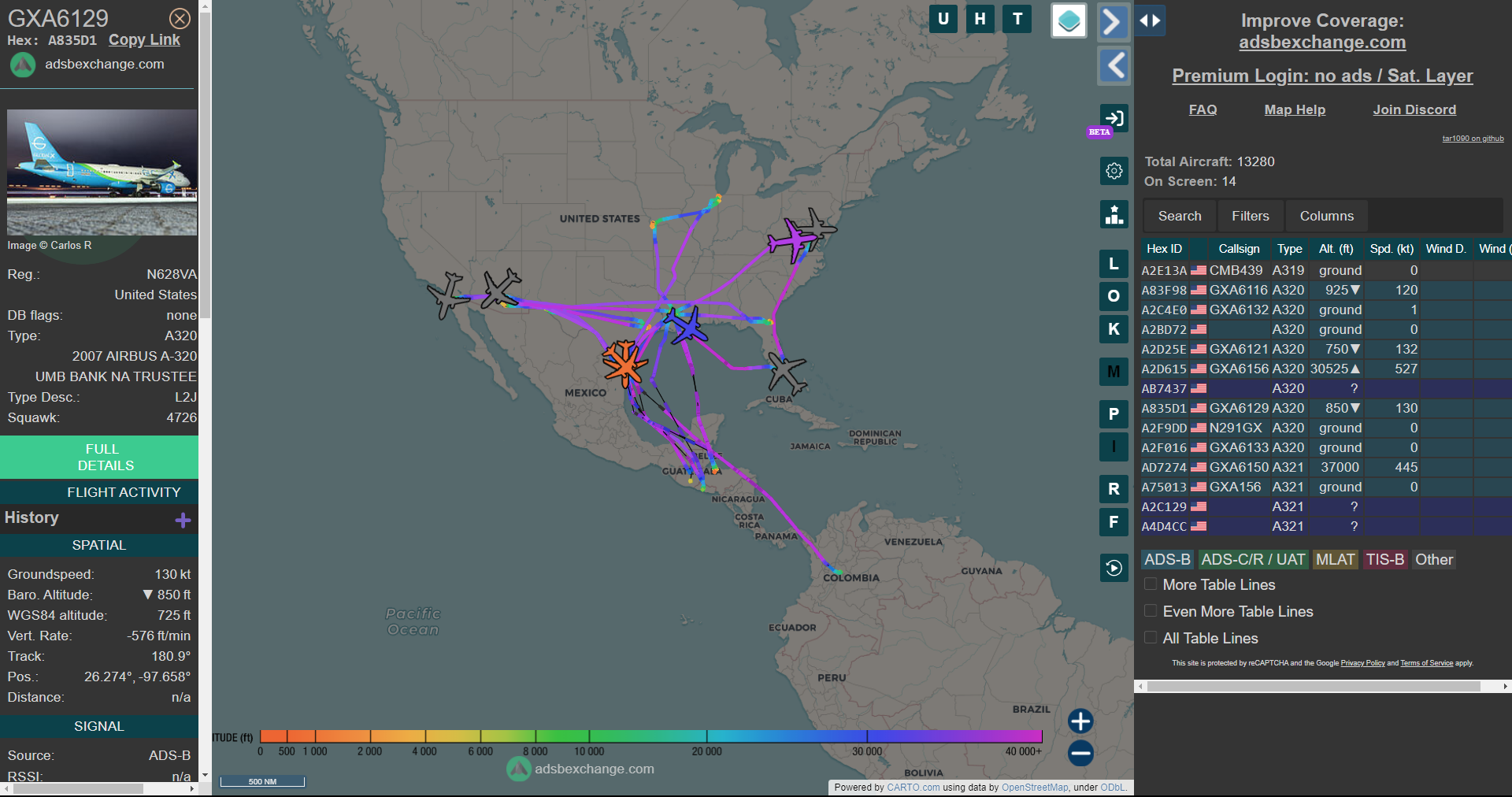Screen dimensions: 1512x797
Task: Enable Even More Table Lines checkbox
Action: pyautogui.click(x=1151, y=611)
